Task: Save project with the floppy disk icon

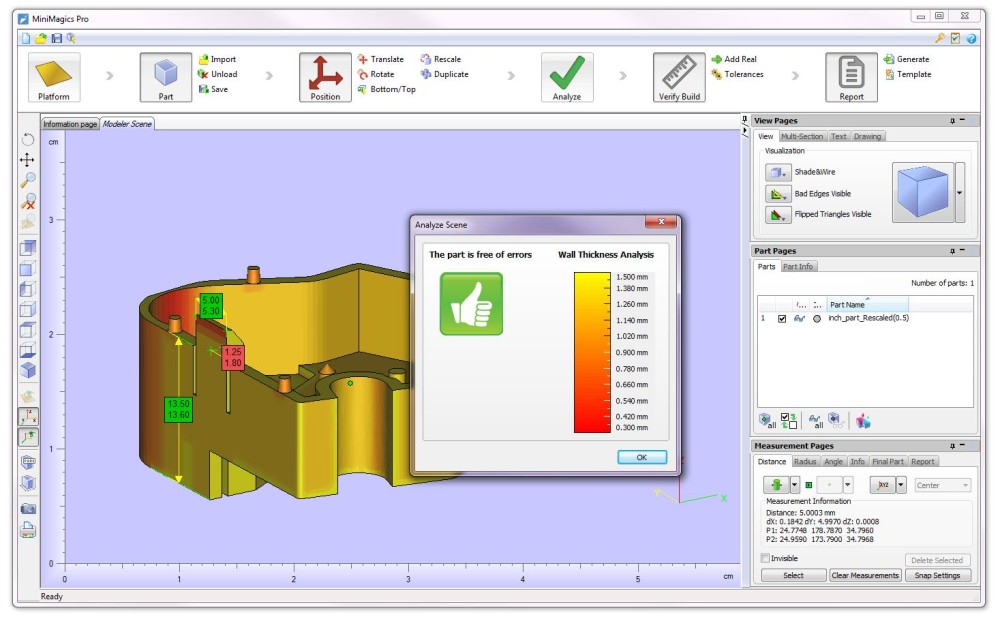Action: pos(56,38)
